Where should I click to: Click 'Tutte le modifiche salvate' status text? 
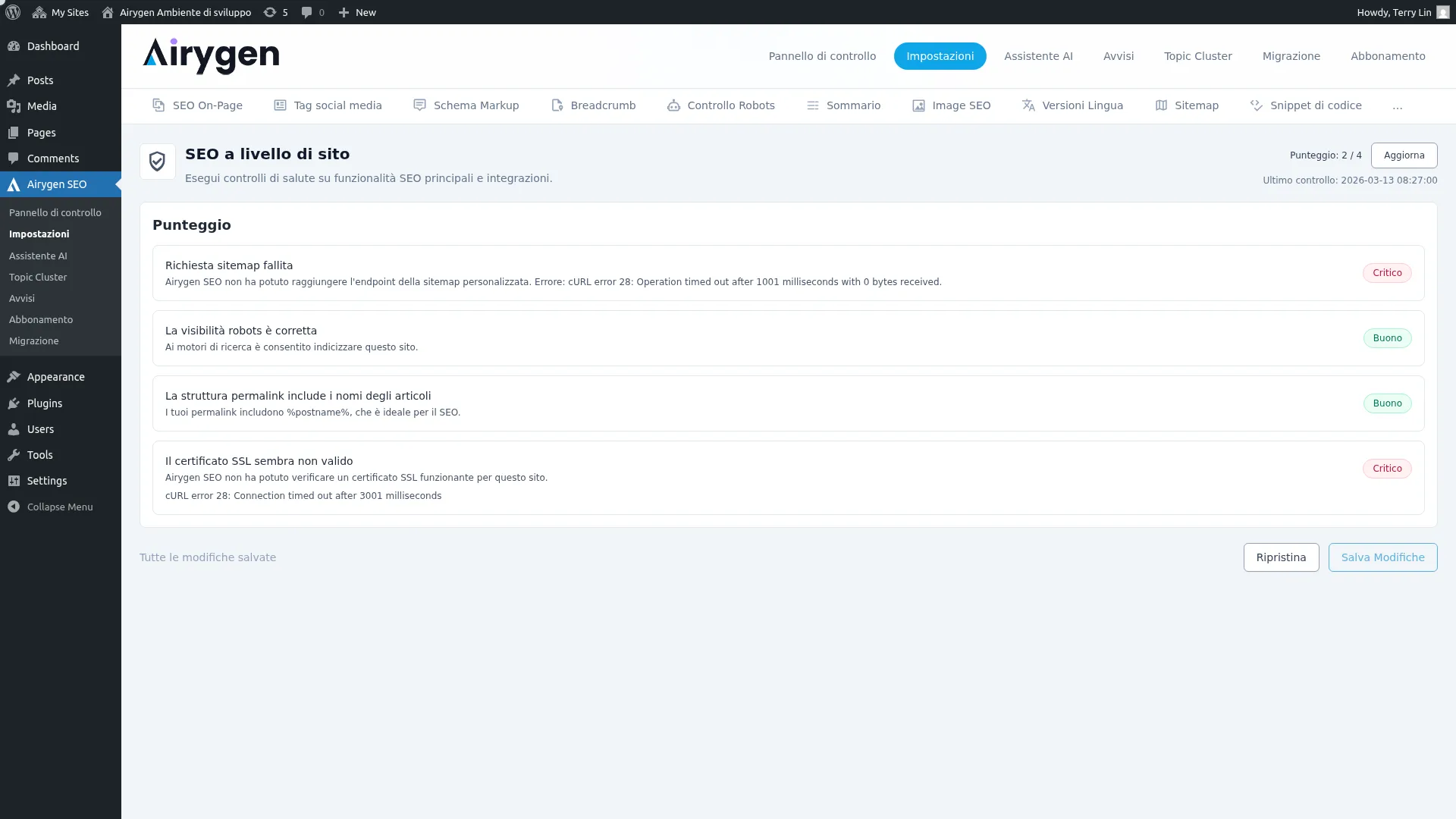pos(208,557)
